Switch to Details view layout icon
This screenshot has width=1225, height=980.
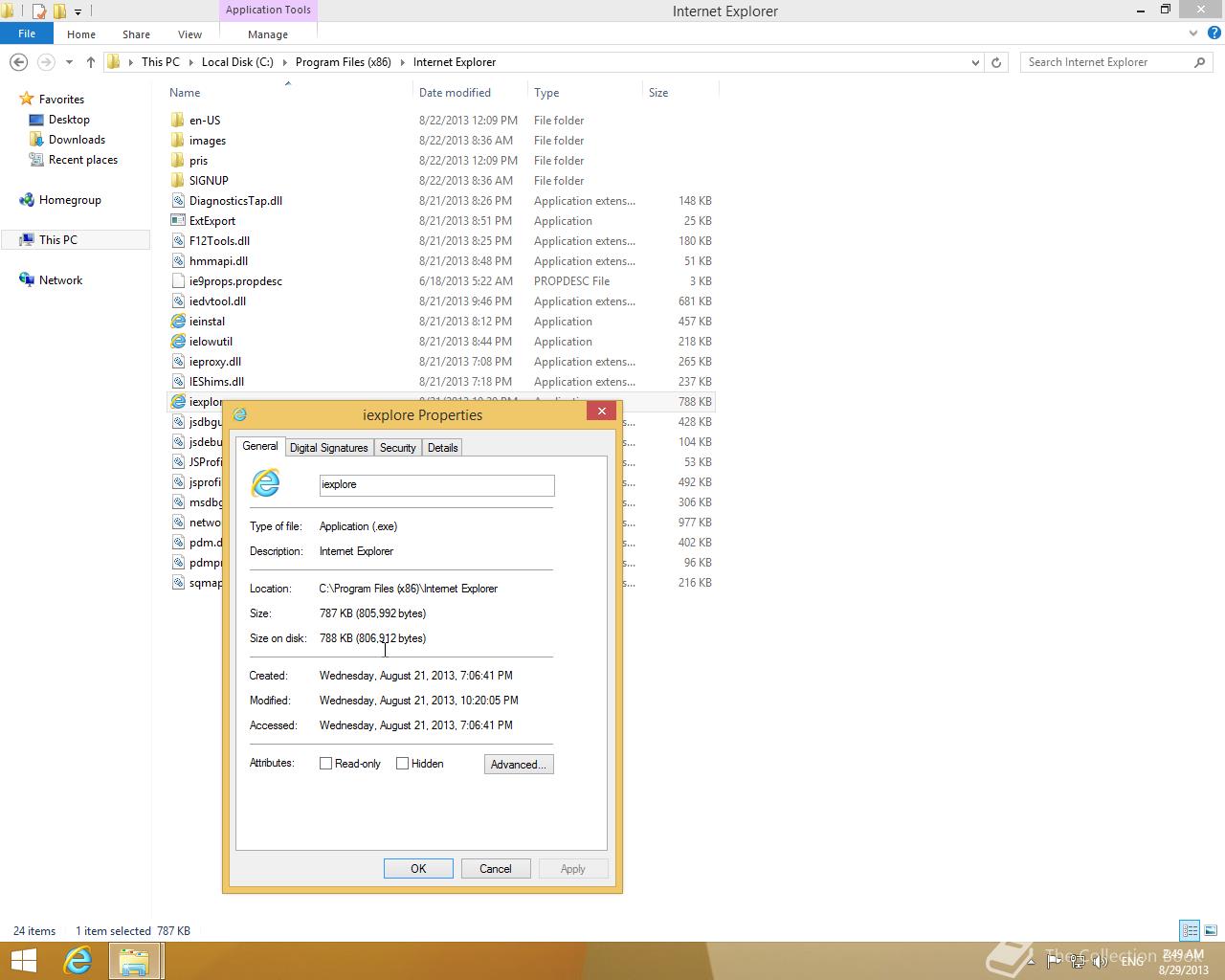click(x=1190, y=930)
